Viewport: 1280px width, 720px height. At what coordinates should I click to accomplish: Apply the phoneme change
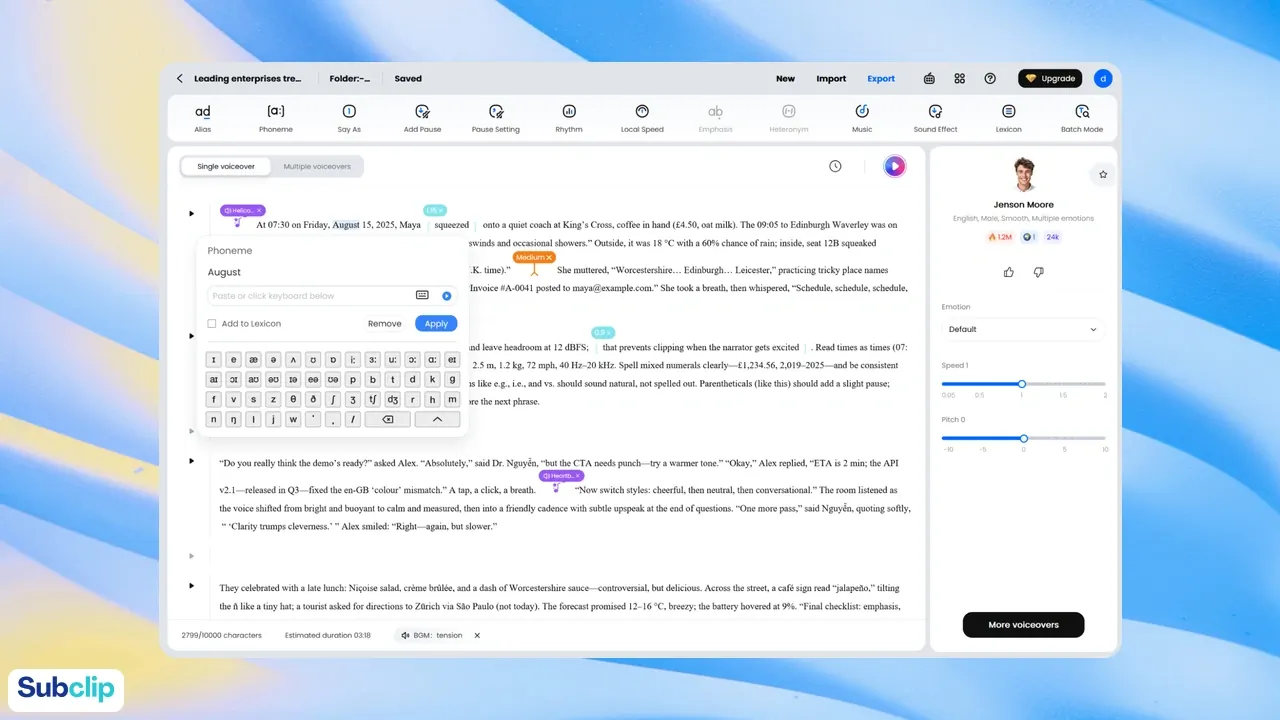pos(436,324)
